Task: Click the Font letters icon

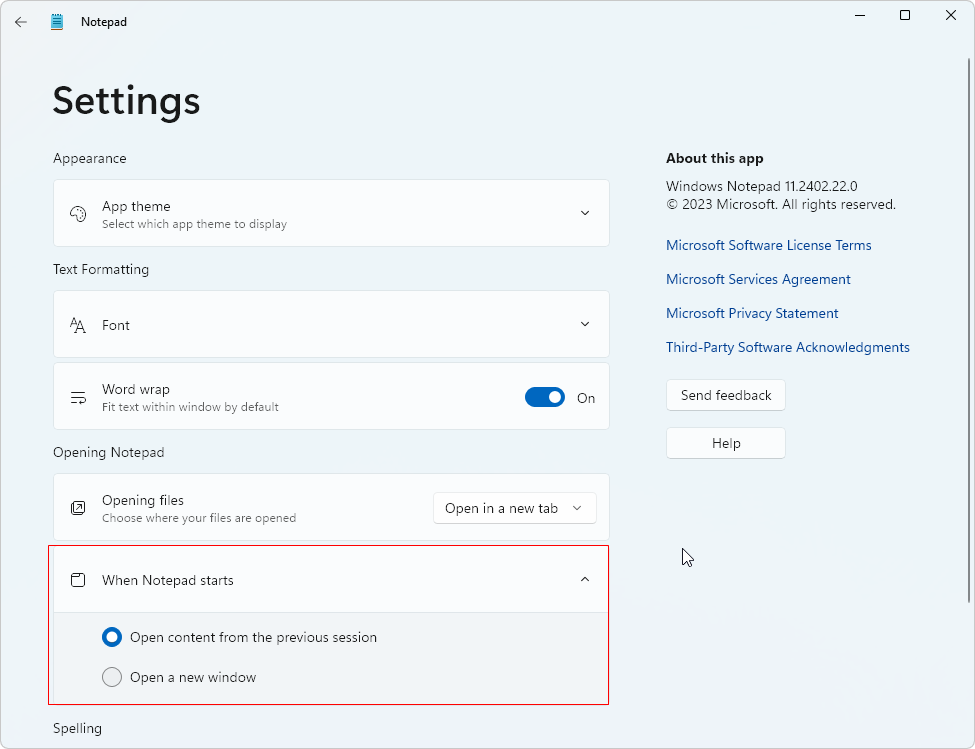Action: [x=78, y=325]
